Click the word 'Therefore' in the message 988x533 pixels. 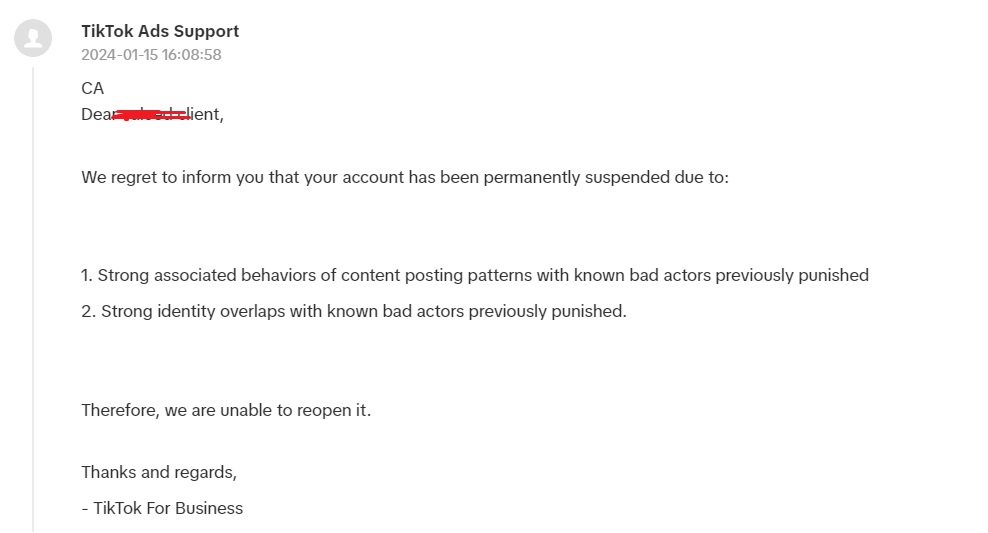pyautogui.click(x=120, y=410)
